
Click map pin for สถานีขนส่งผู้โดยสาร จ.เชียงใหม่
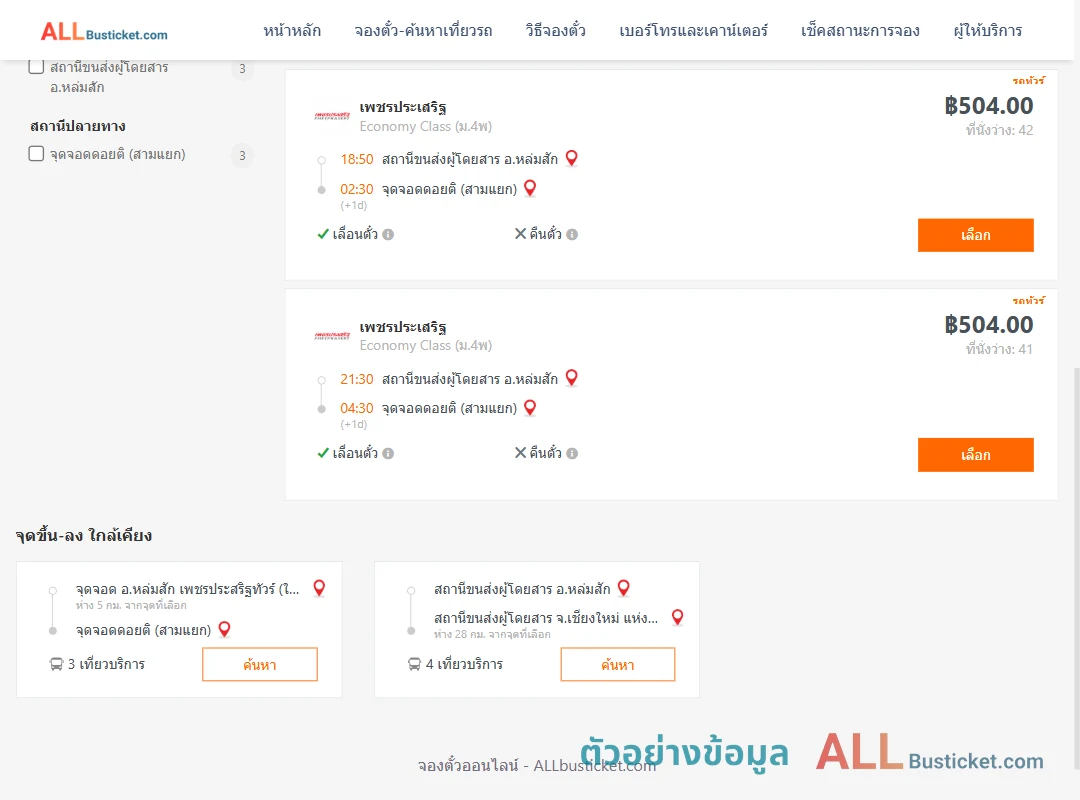(678, 617)
